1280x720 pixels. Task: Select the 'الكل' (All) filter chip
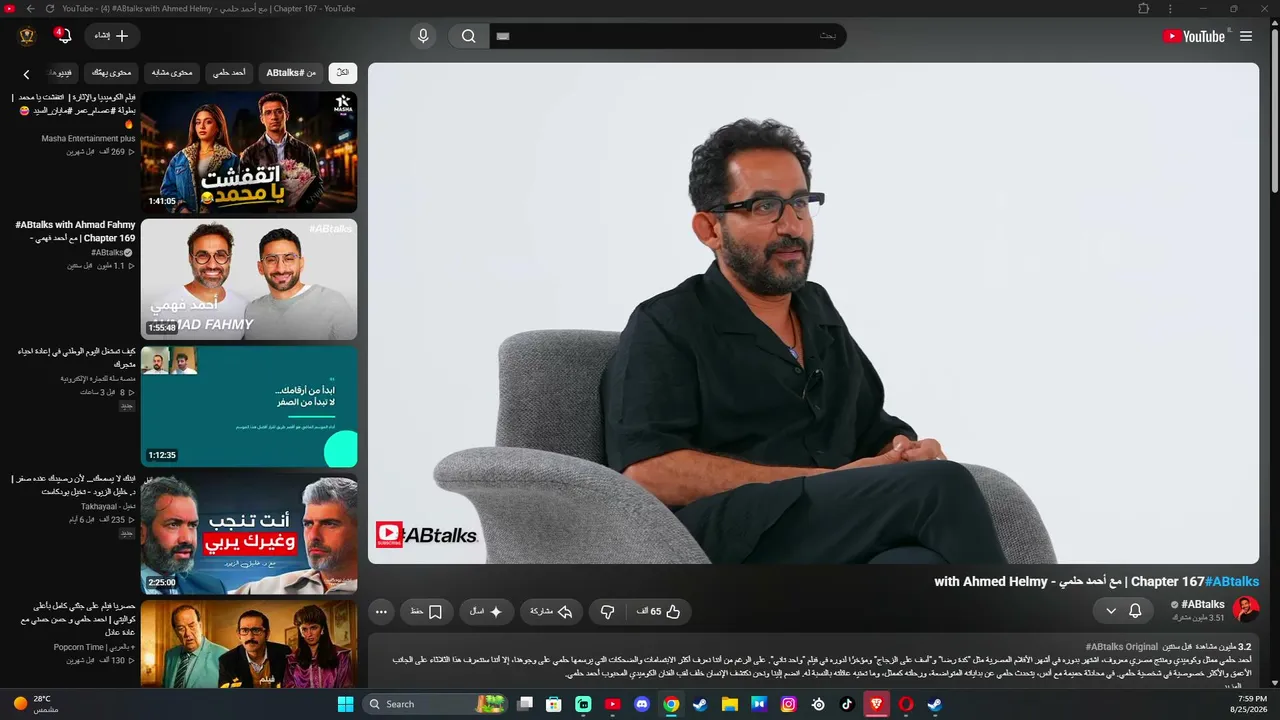pyautogui.click(x=343, y=73)
